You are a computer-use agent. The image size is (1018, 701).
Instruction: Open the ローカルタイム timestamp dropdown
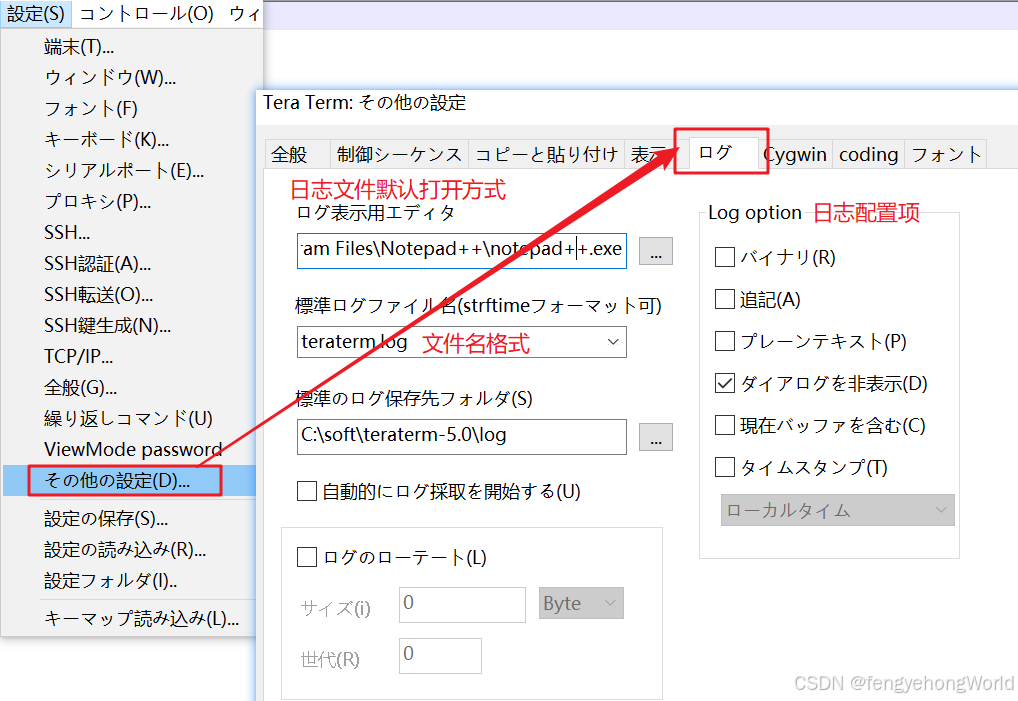(837, 510)
